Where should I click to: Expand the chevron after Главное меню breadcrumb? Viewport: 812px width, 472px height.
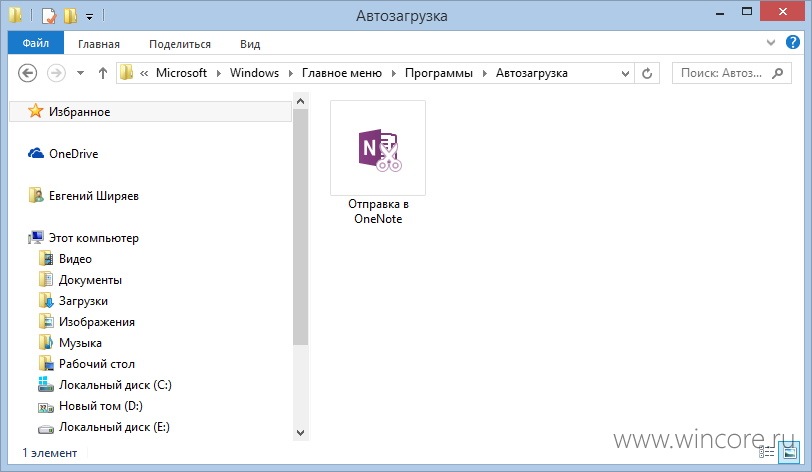click(x=394, y=73)
